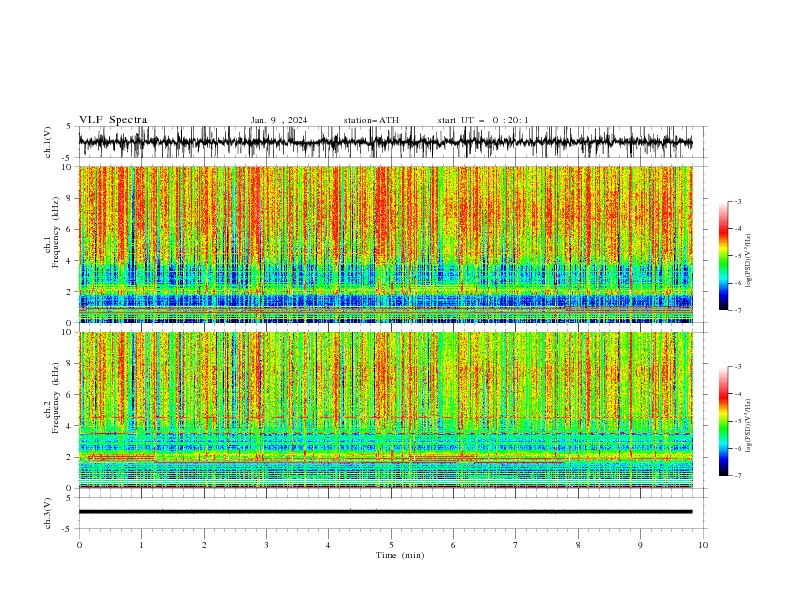Click the "6" tick on the time axis
Viewport: 792px width, 612px height.
453,545
